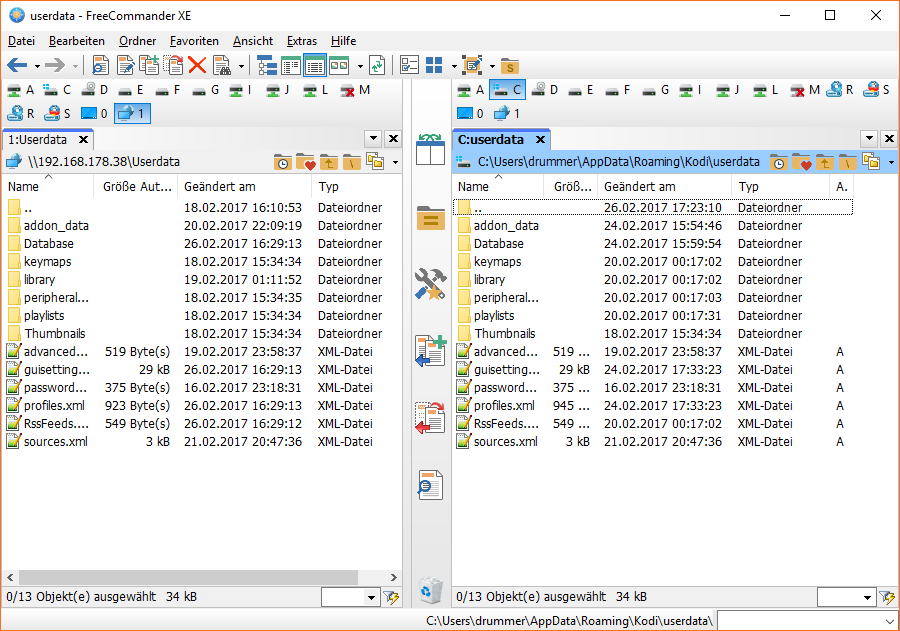
Task: Open the left pane filter combo box dropdown
Action: [371, 598]
